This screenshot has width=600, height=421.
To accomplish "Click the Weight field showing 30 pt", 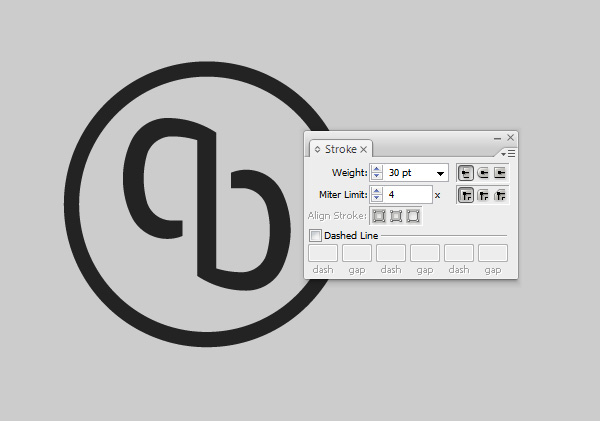I will click(x=408, y=173).
